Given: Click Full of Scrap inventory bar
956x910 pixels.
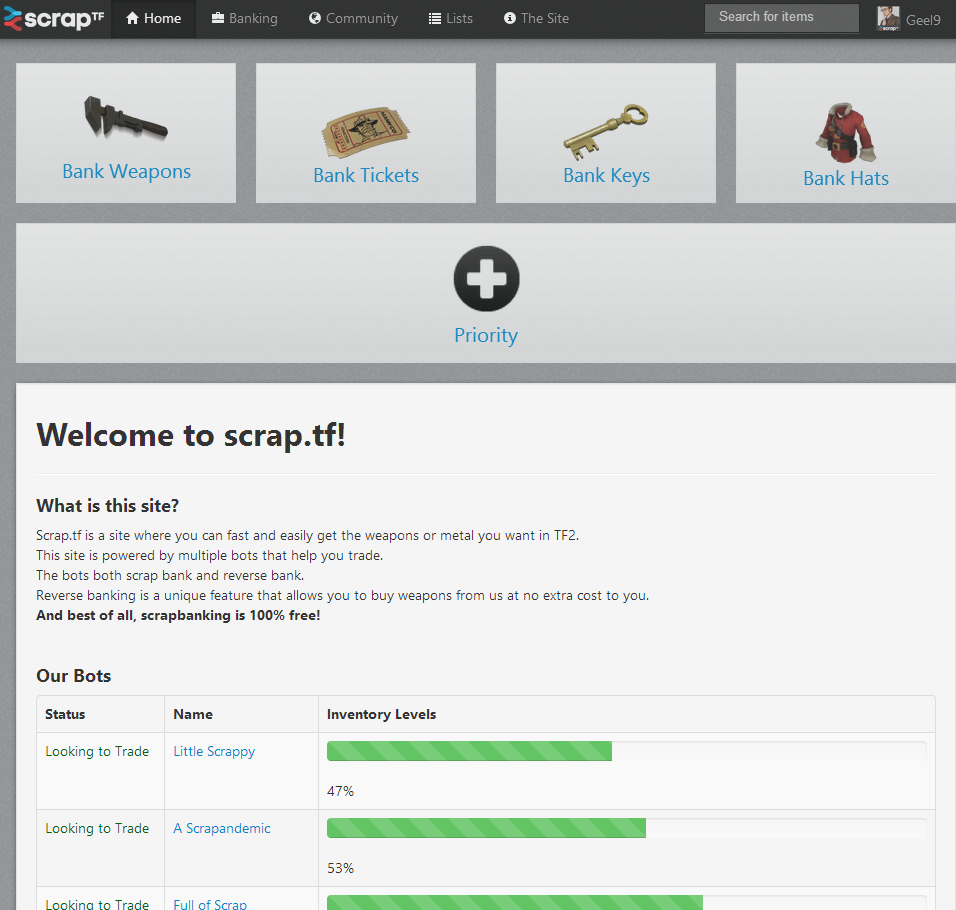Looking at the screenshot, I should [626, 903].
